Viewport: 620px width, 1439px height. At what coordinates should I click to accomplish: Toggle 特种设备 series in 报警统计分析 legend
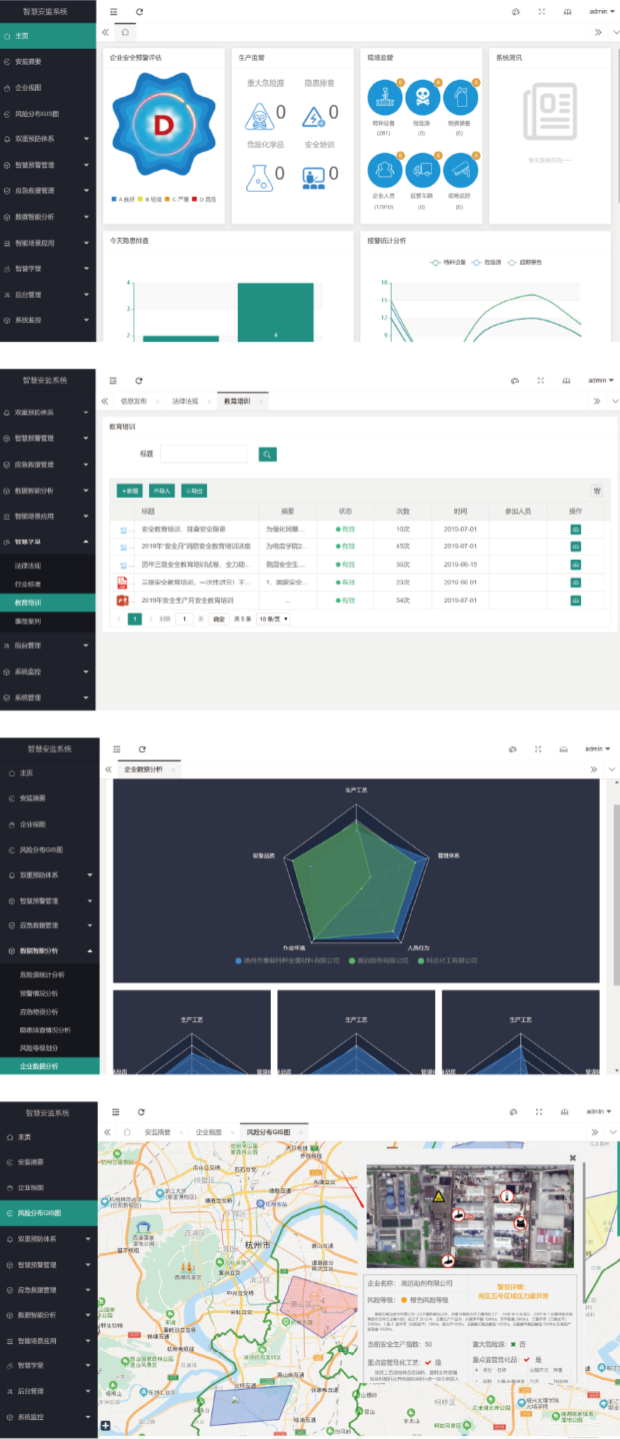tap(448, 262)
